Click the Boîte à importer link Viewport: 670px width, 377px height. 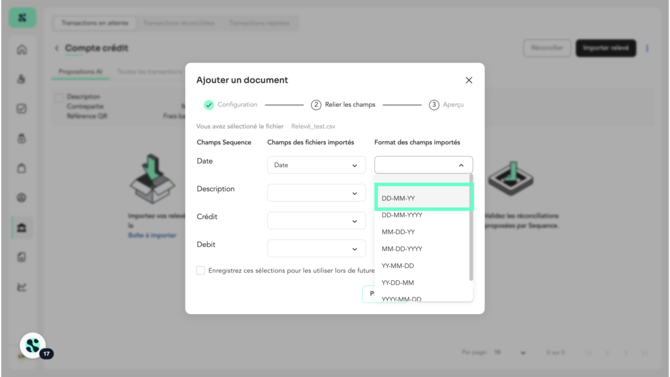pos(152,236)
